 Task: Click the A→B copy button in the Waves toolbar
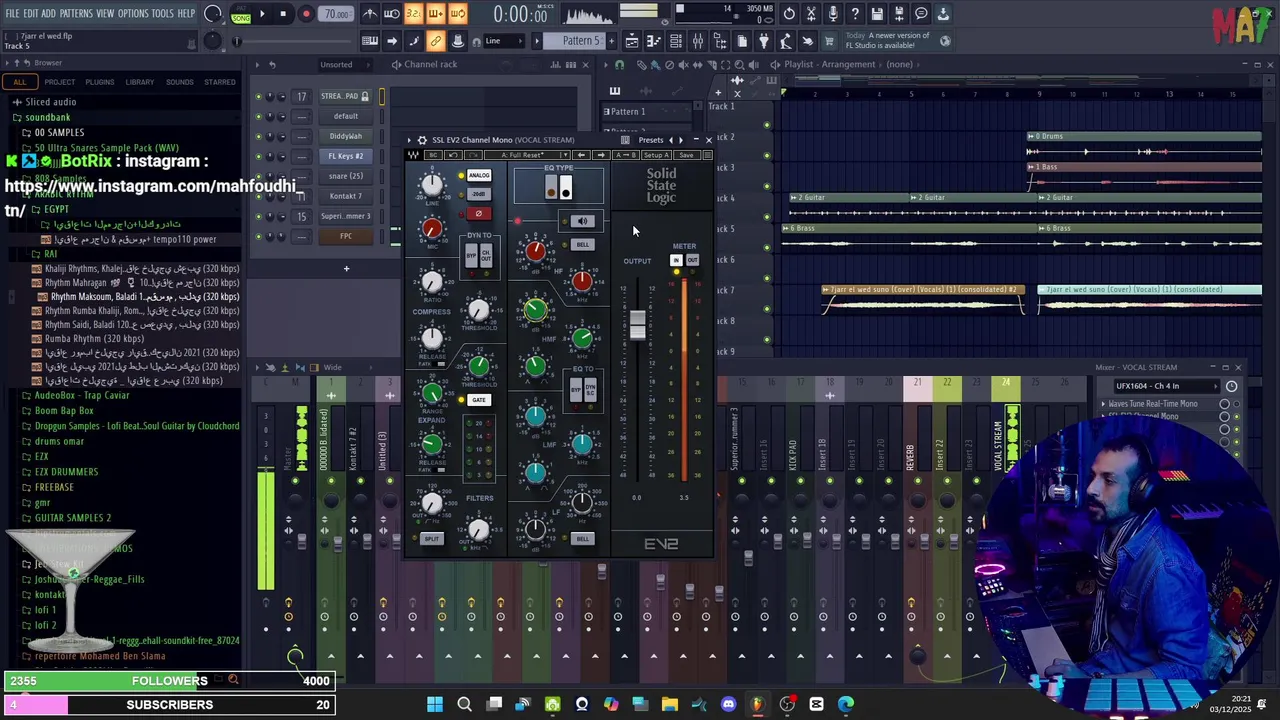click(x=625, y=155)
